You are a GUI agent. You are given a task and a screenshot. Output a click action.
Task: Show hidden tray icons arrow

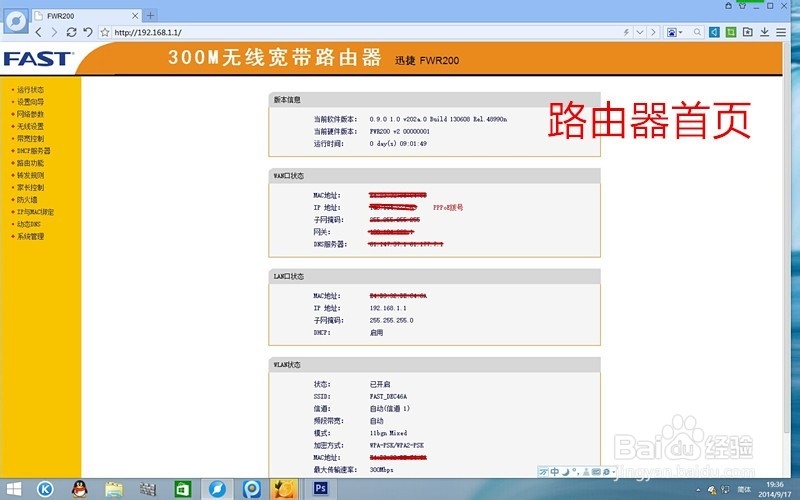click(x=698, y=490)
